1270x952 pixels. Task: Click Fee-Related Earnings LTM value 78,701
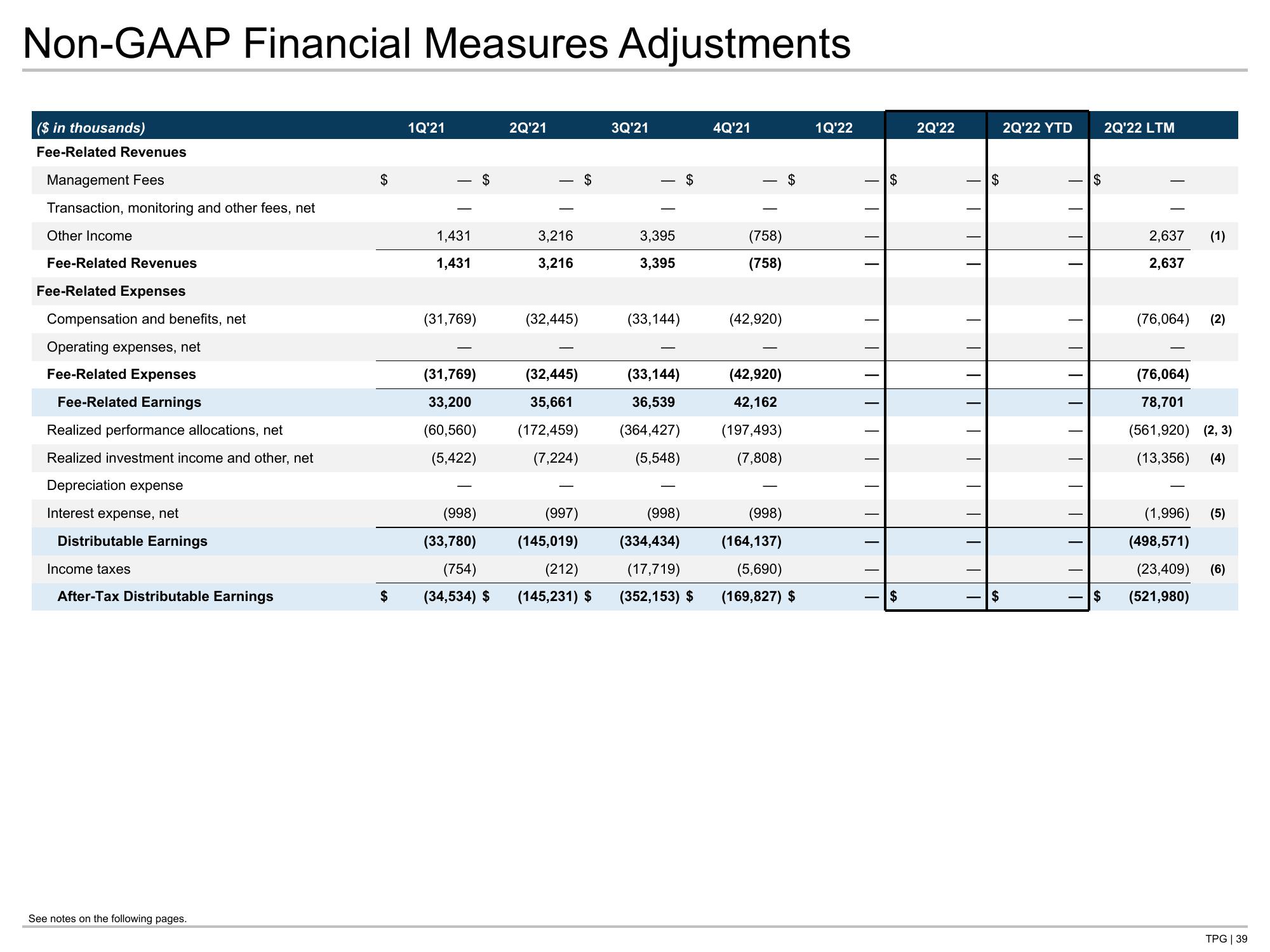1162,402
